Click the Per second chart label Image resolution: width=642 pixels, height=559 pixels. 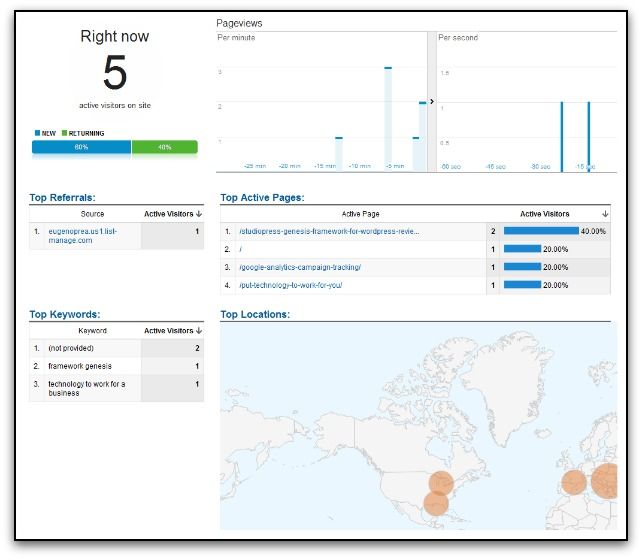pyautogui.click(x=458, y=38)
